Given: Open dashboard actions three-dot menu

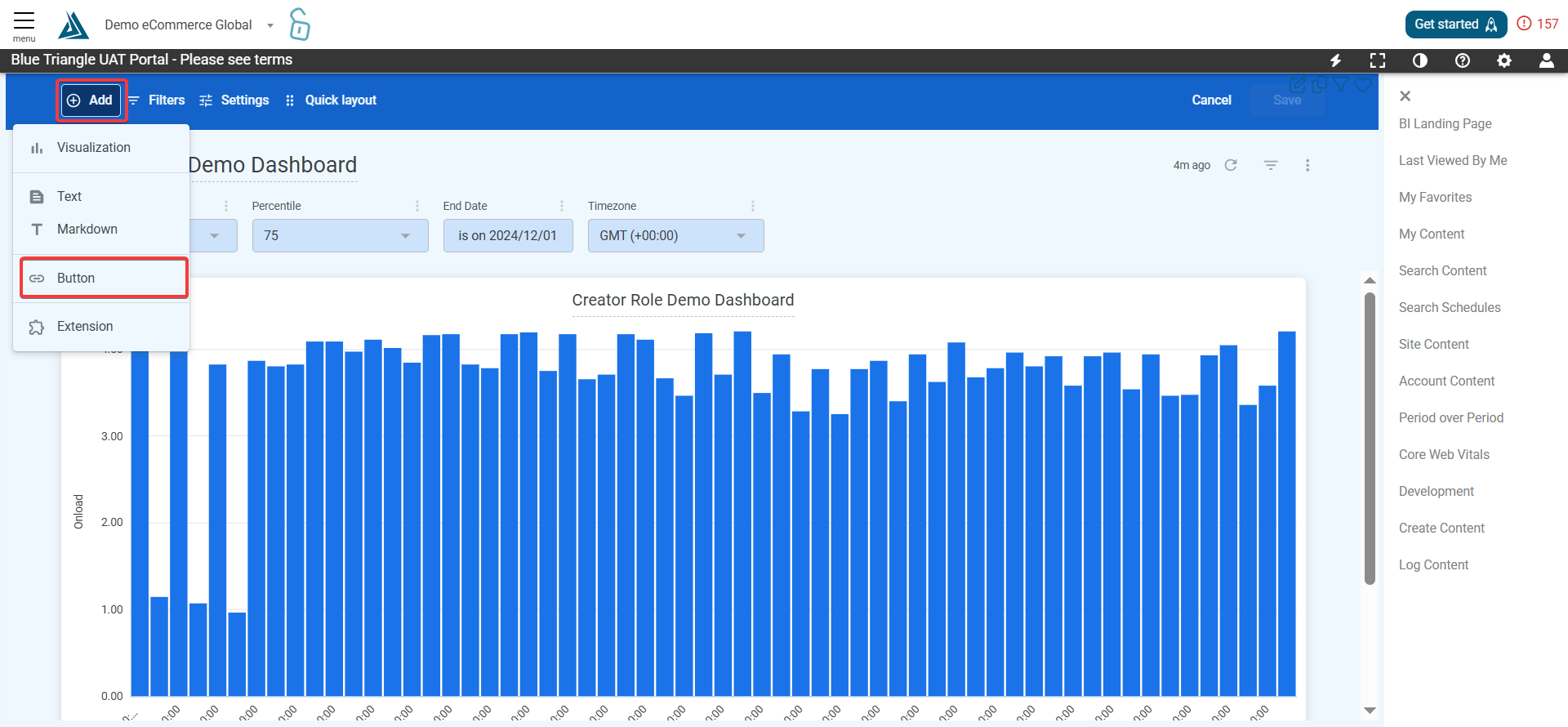Looking at the screenshot, I should pos(1307,165).
